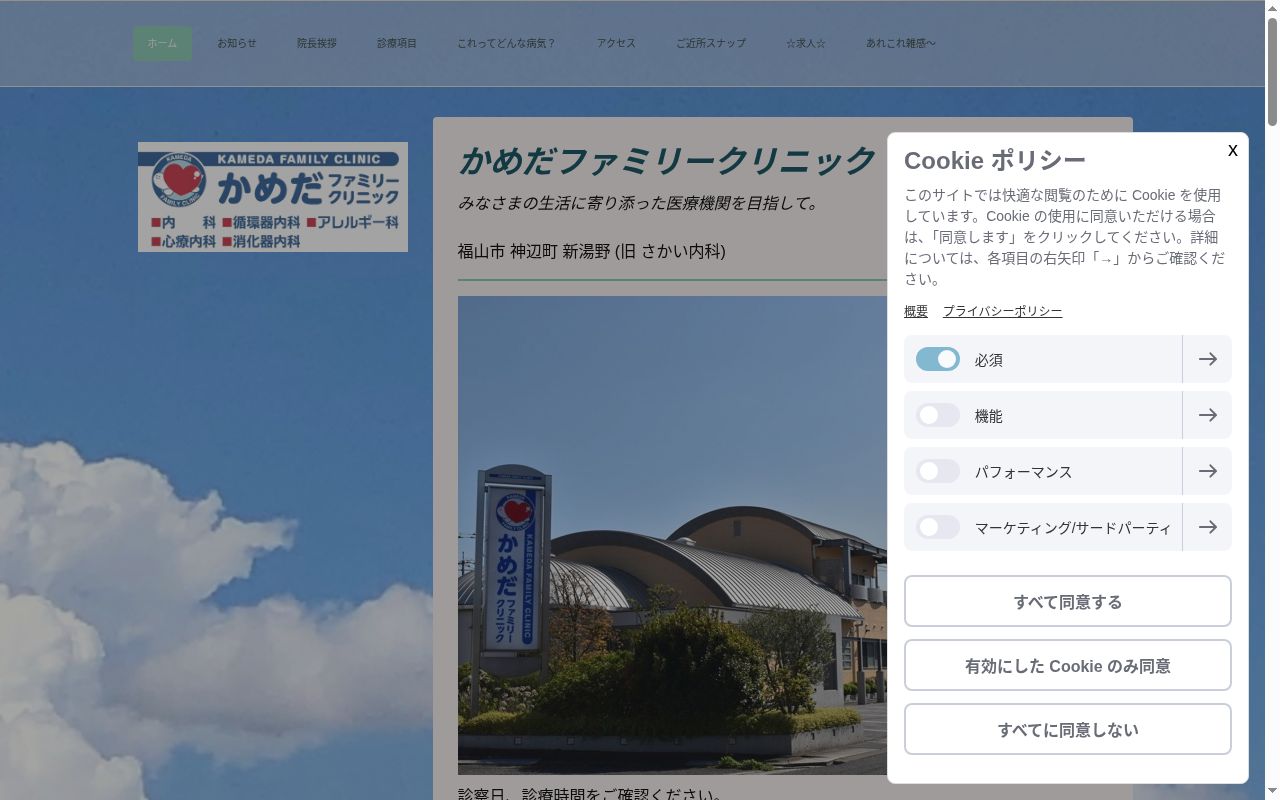This screenshot has height=800, width=1280.
Task: Expand the パフォーマンス details arrow
Action: (x=1207, y=471)
